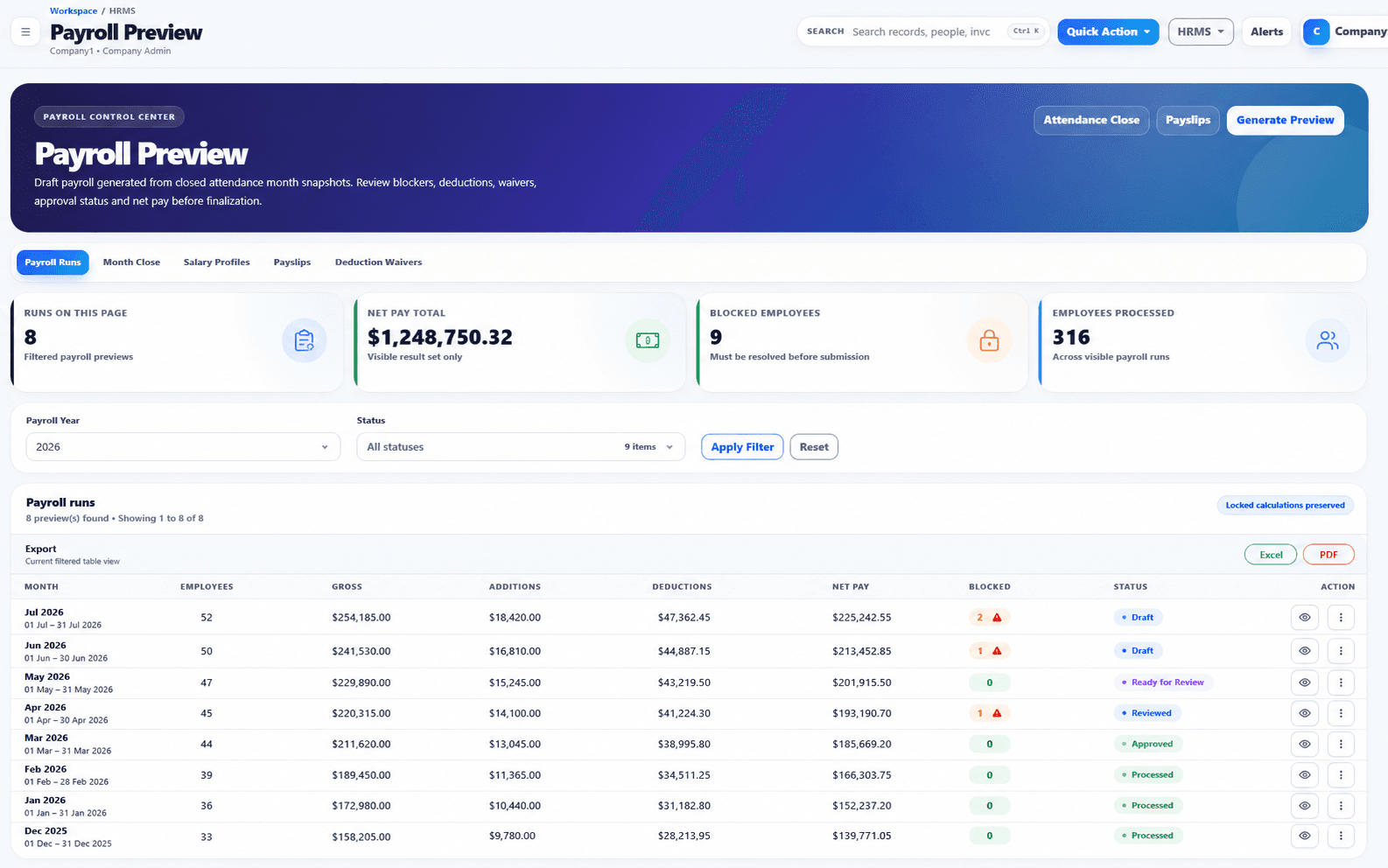The width and height of the screenshot is (1388, 868).
Task: Click the blocked warning icon for Apr 2026
Action: pyautogui.click(x=997, y=713)
